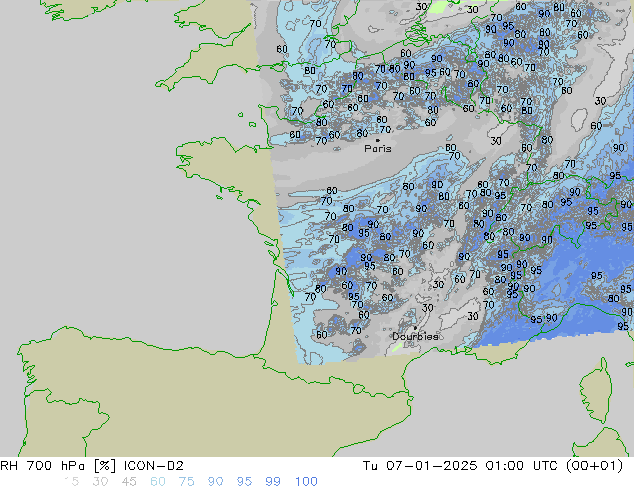Click the light blue legend value 60
Viewport: 634px width, 490px height.
(158, 482)
